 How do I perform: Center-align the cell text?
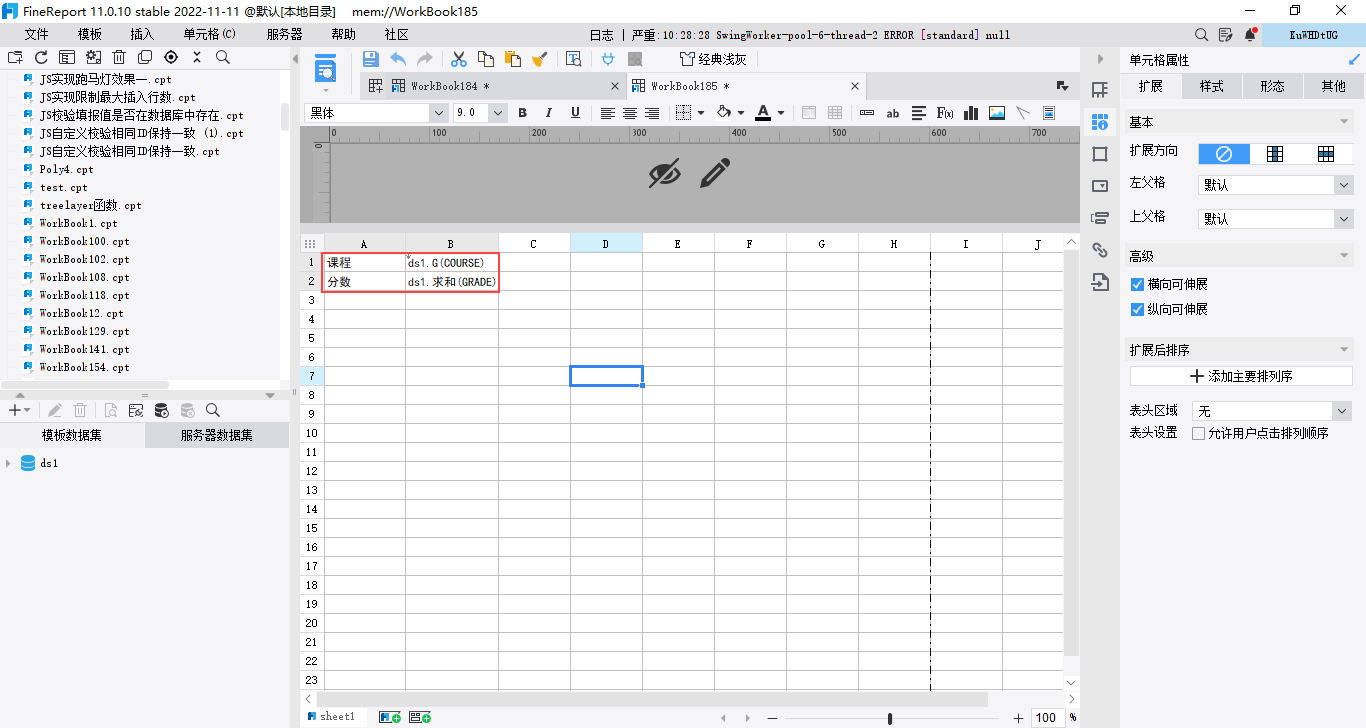coord(630,113)
